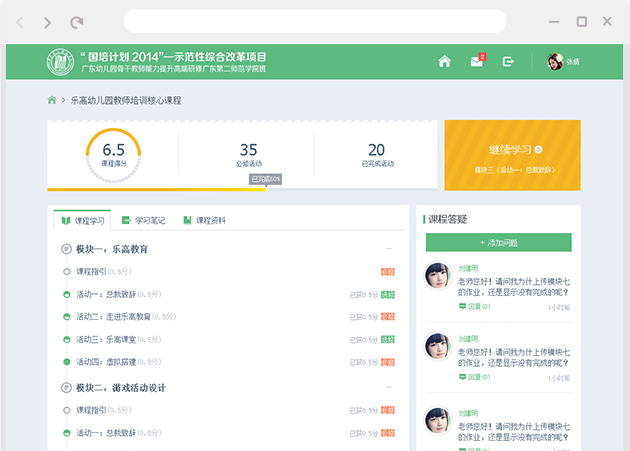Click the home icon in green header
The height and width of the screenshot is (451, 630).
point(444,62)
